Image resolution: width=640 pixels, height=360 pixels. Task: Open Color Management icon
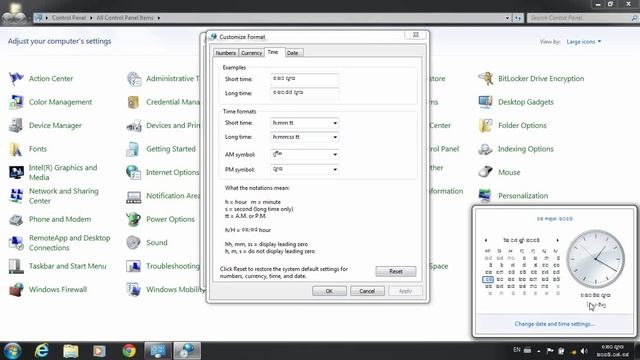16,102
